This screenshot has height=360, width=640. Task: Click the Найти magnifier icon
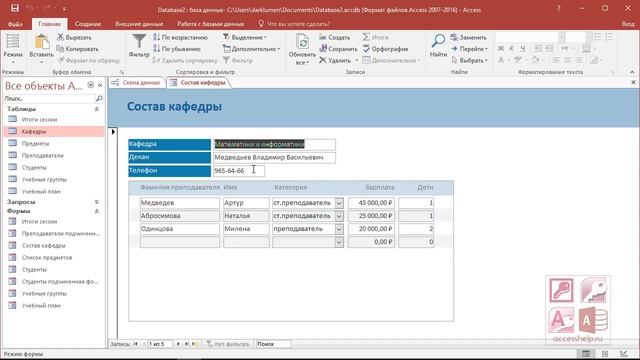coord(438,41)
